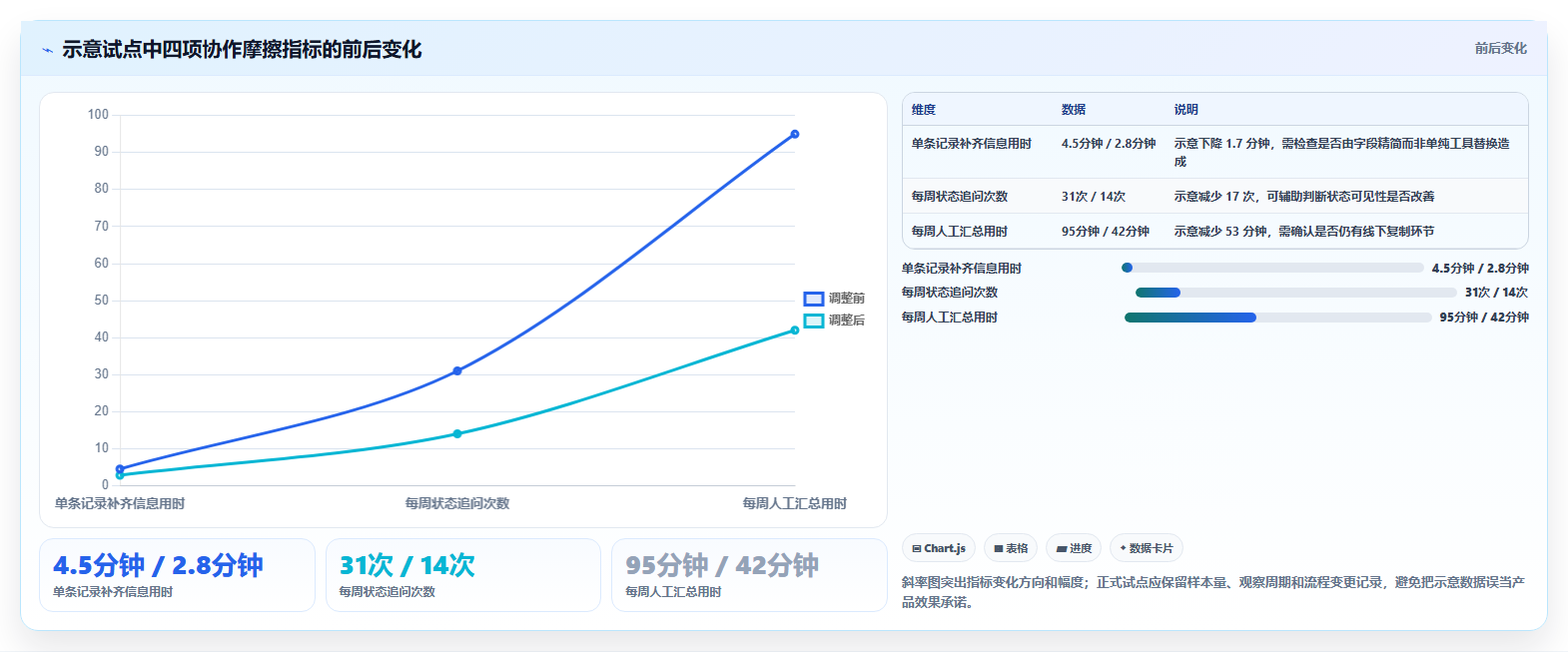Open the 95分钟 / 42分钟 data card
The width and height of the screenshot is (1568, 652).
point(749,575)
